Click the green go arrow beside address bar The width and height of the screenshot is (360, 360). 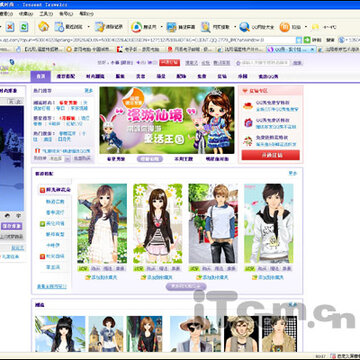[x=307, y=40]
